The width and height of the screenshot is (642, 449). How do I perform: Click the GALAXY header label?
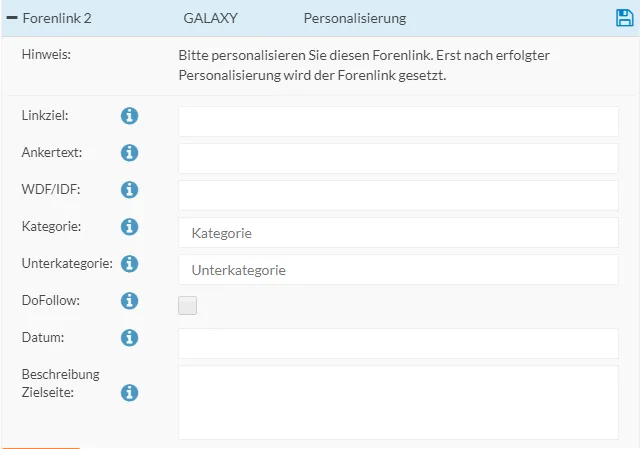coord(210,18)
